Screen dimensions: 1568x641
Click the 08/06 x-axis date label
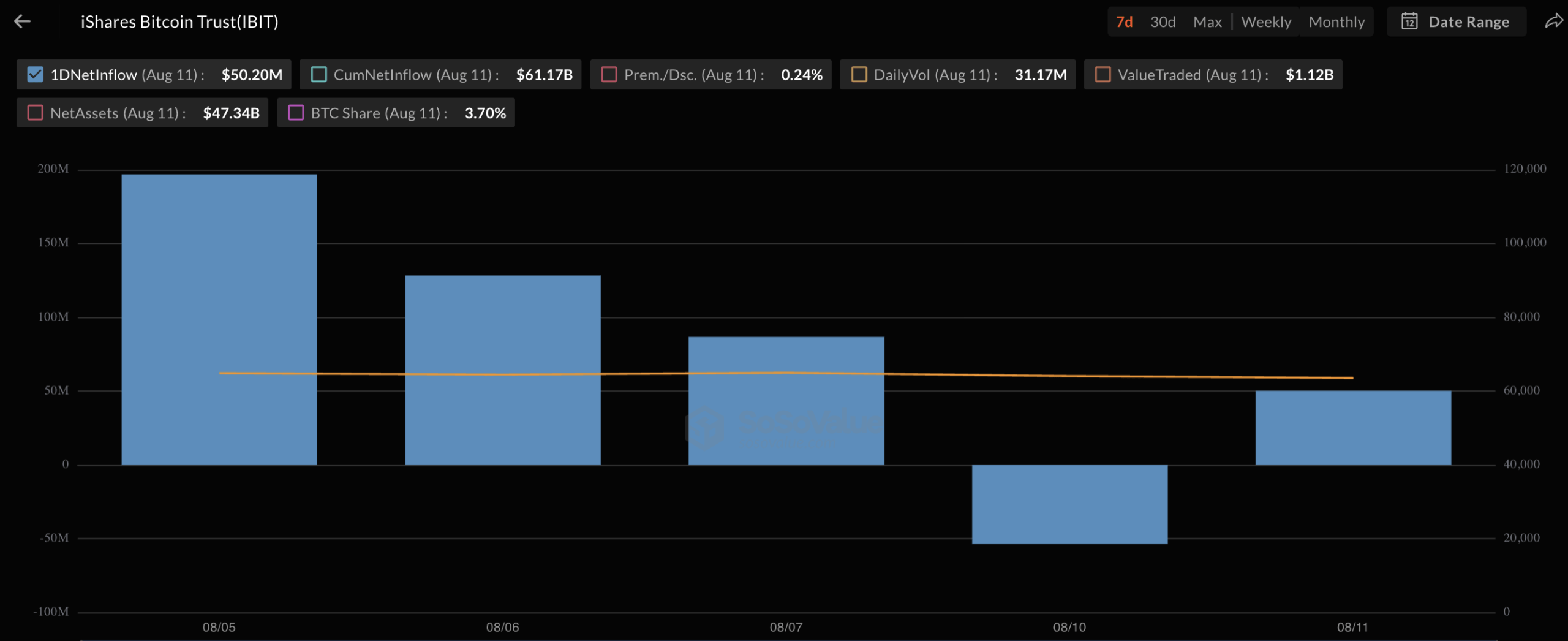click(x=503, y=627)
